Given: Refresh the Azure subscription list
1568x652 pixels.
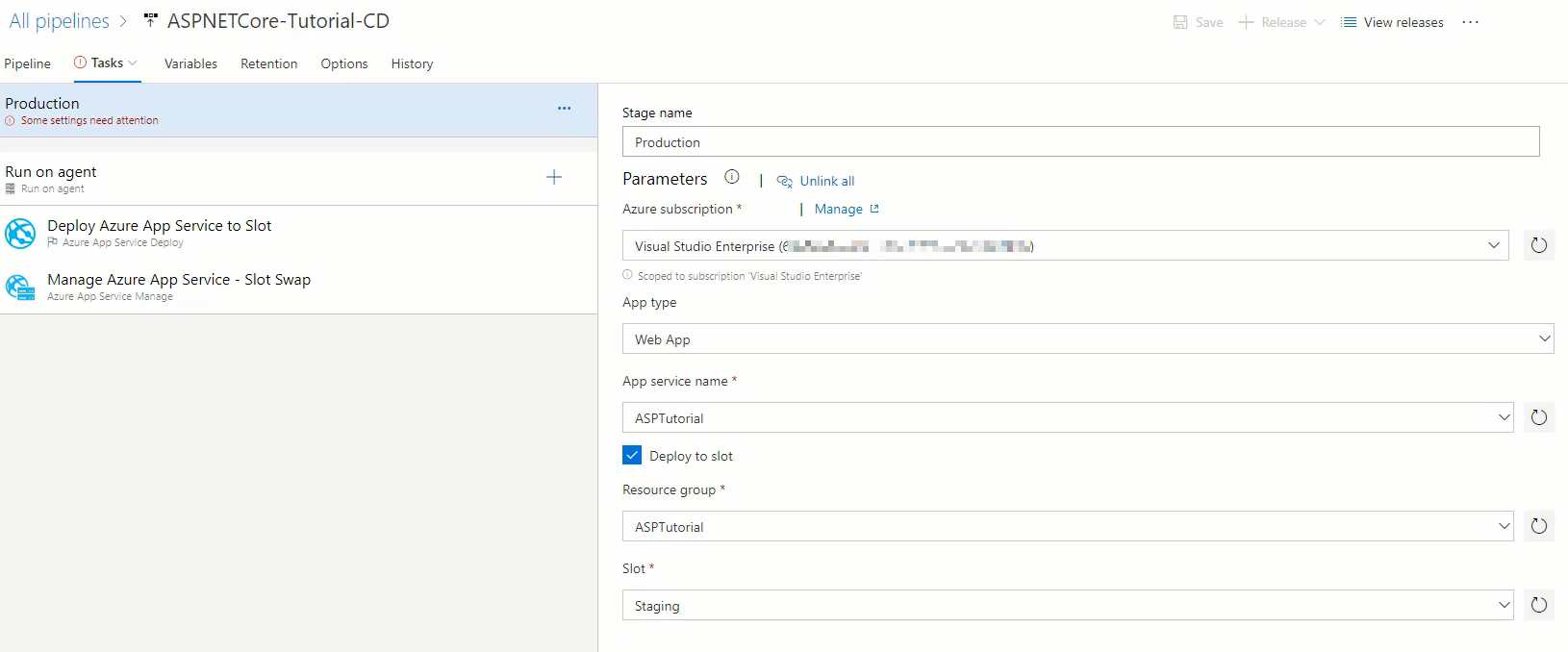Looking at the screenshot, I should click(1538, 245).
